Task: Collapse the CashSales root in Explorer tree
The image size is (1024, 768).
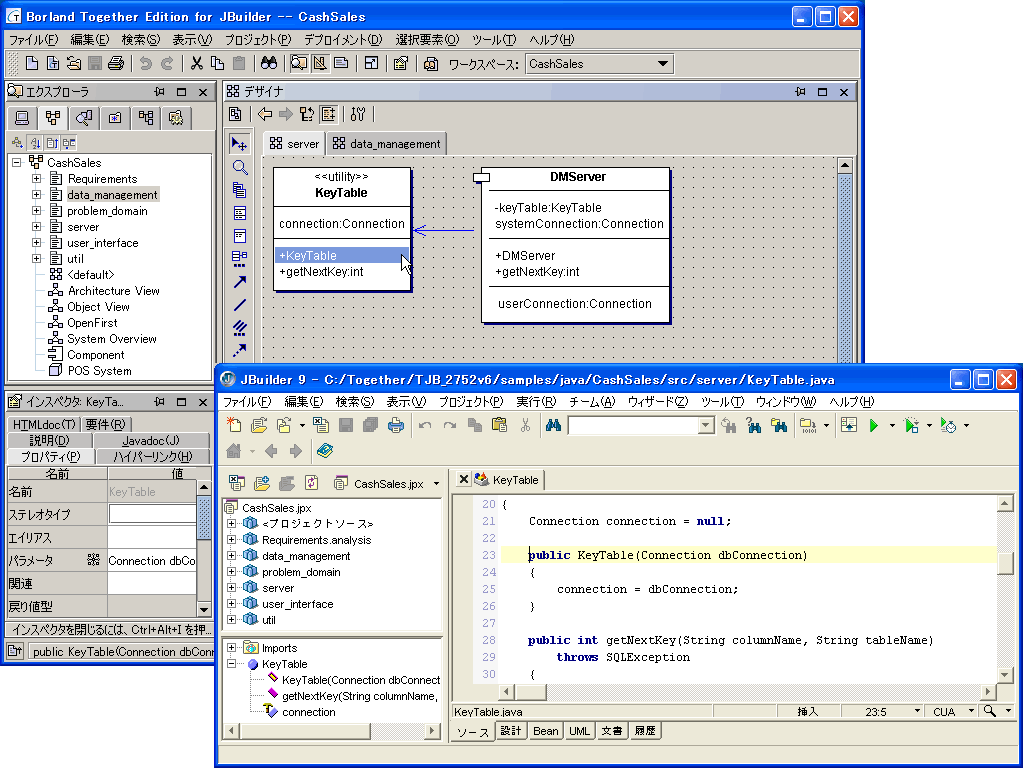Action: (x=17, y=163)
